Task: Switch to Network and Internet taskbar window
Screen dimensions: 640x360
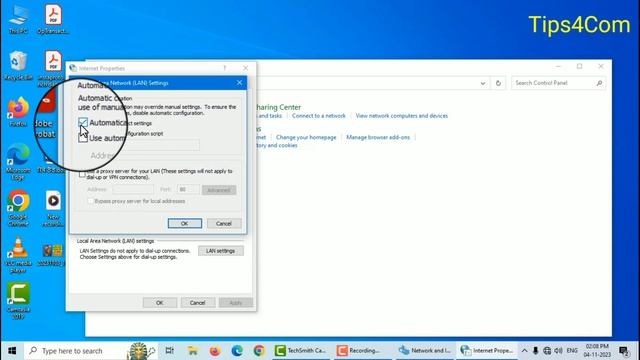Action: coord(425,351)
